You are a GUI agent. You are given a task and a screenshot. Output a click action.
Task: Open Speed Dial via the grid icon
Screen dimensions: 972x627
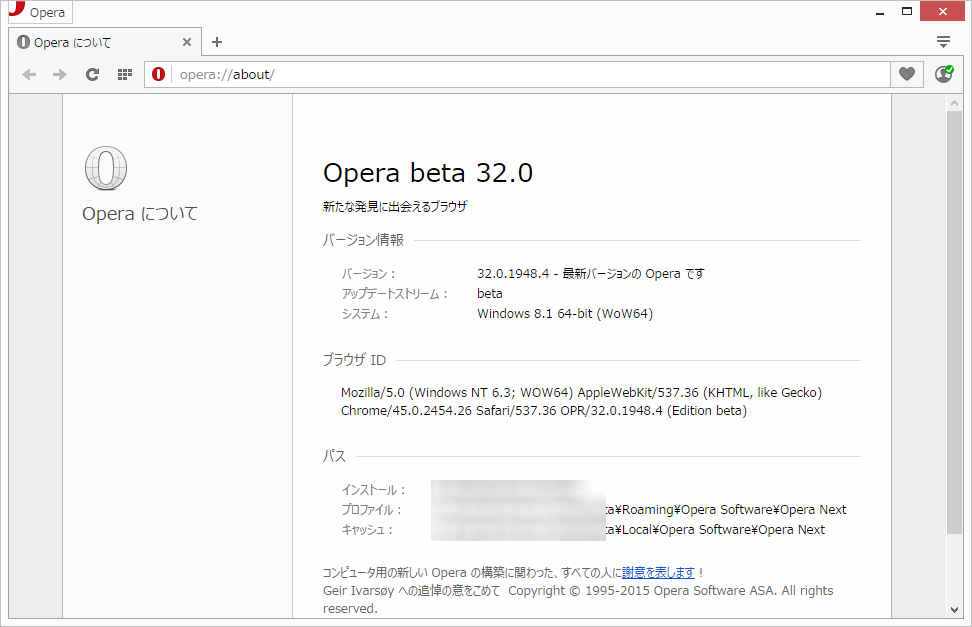pos(124,73)
